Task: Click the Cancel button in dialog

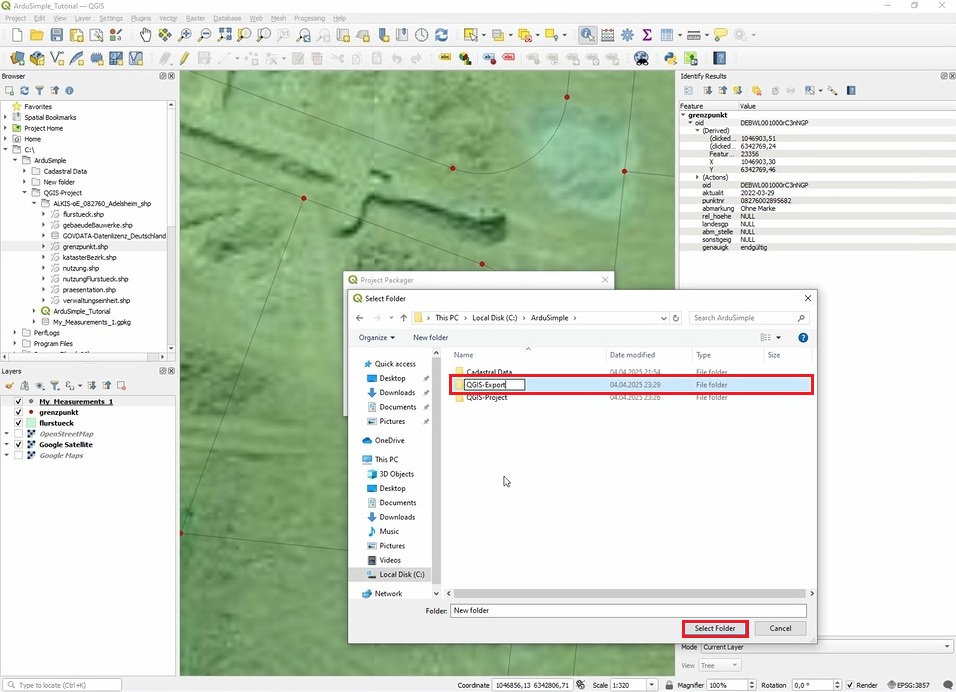Action: click(x=780, y=629)
